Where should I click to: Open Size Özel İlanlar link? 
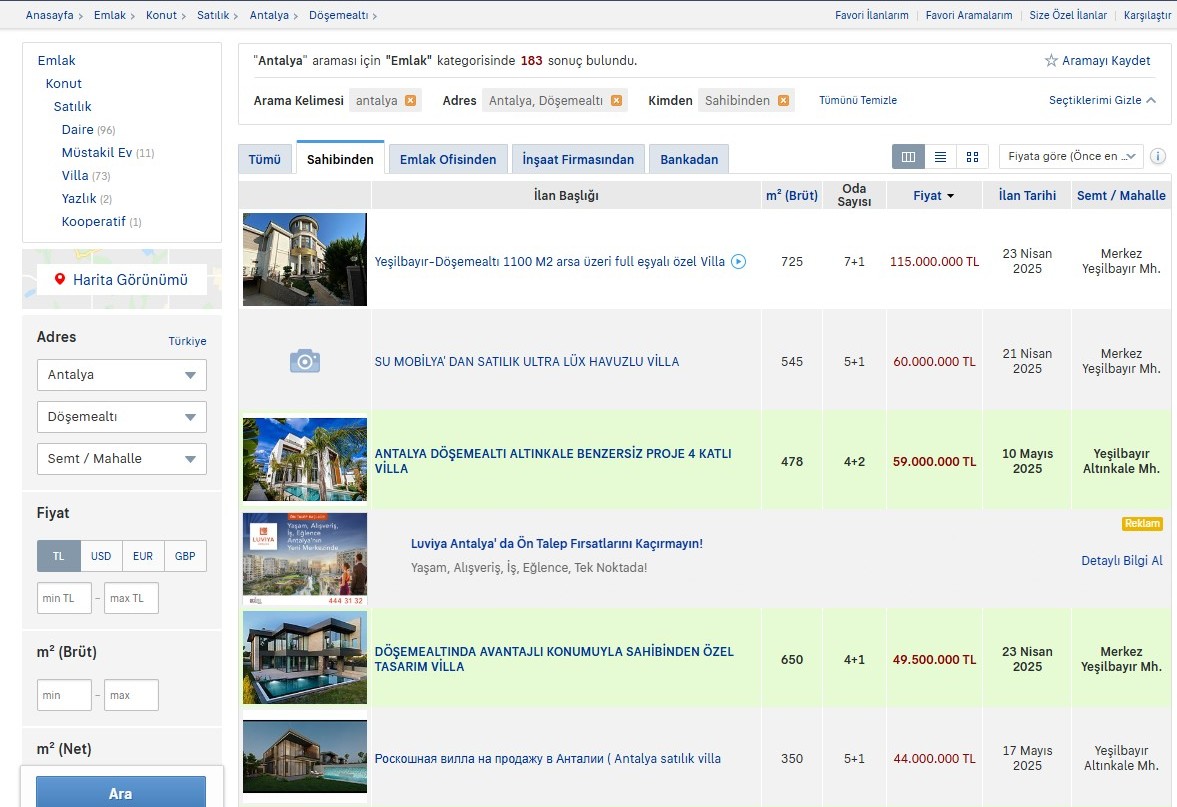point(1068,15)
